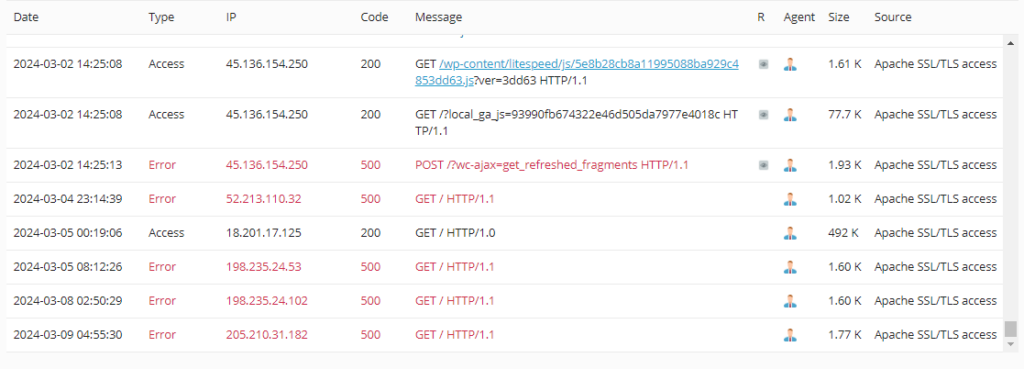Screen dimensions: 1024x369
Task: Click size value 492 K
Action: 843,233
